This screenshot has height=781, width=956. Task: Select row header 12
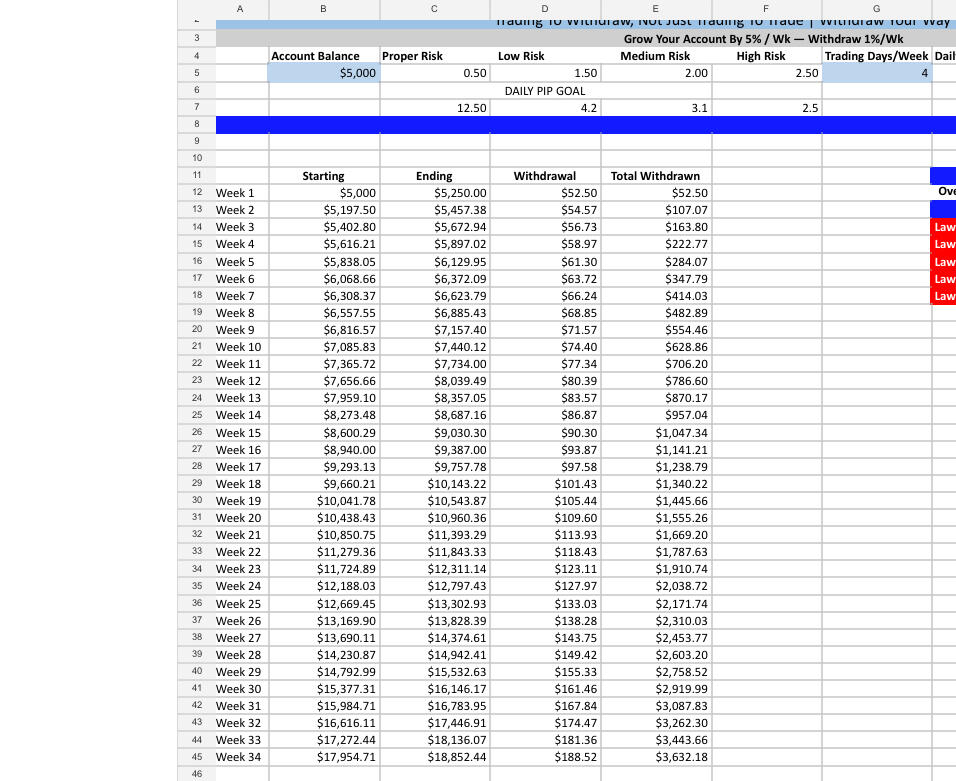click(x=196, y=192)
